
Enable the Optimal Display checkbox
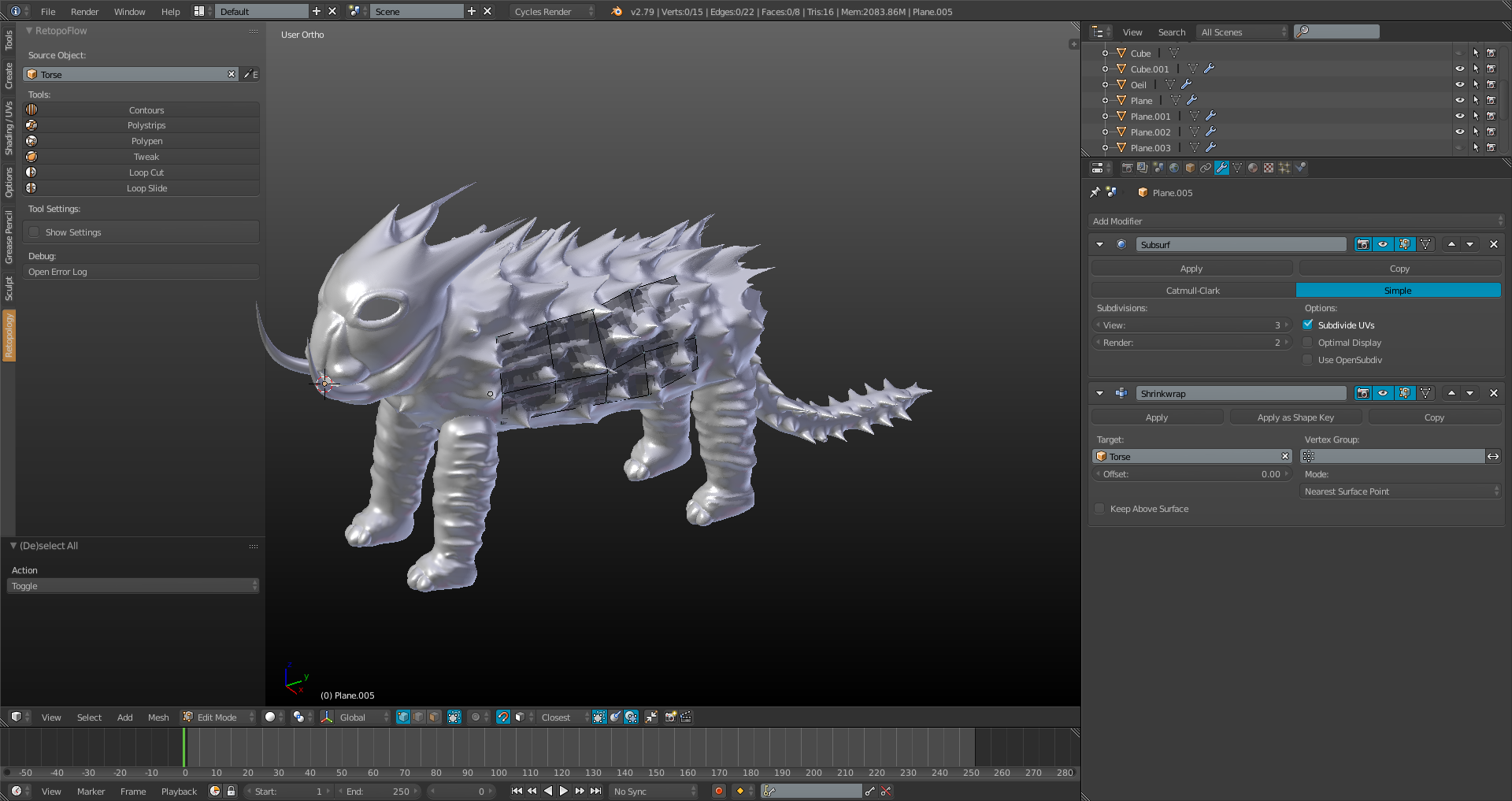[1308, 343]
